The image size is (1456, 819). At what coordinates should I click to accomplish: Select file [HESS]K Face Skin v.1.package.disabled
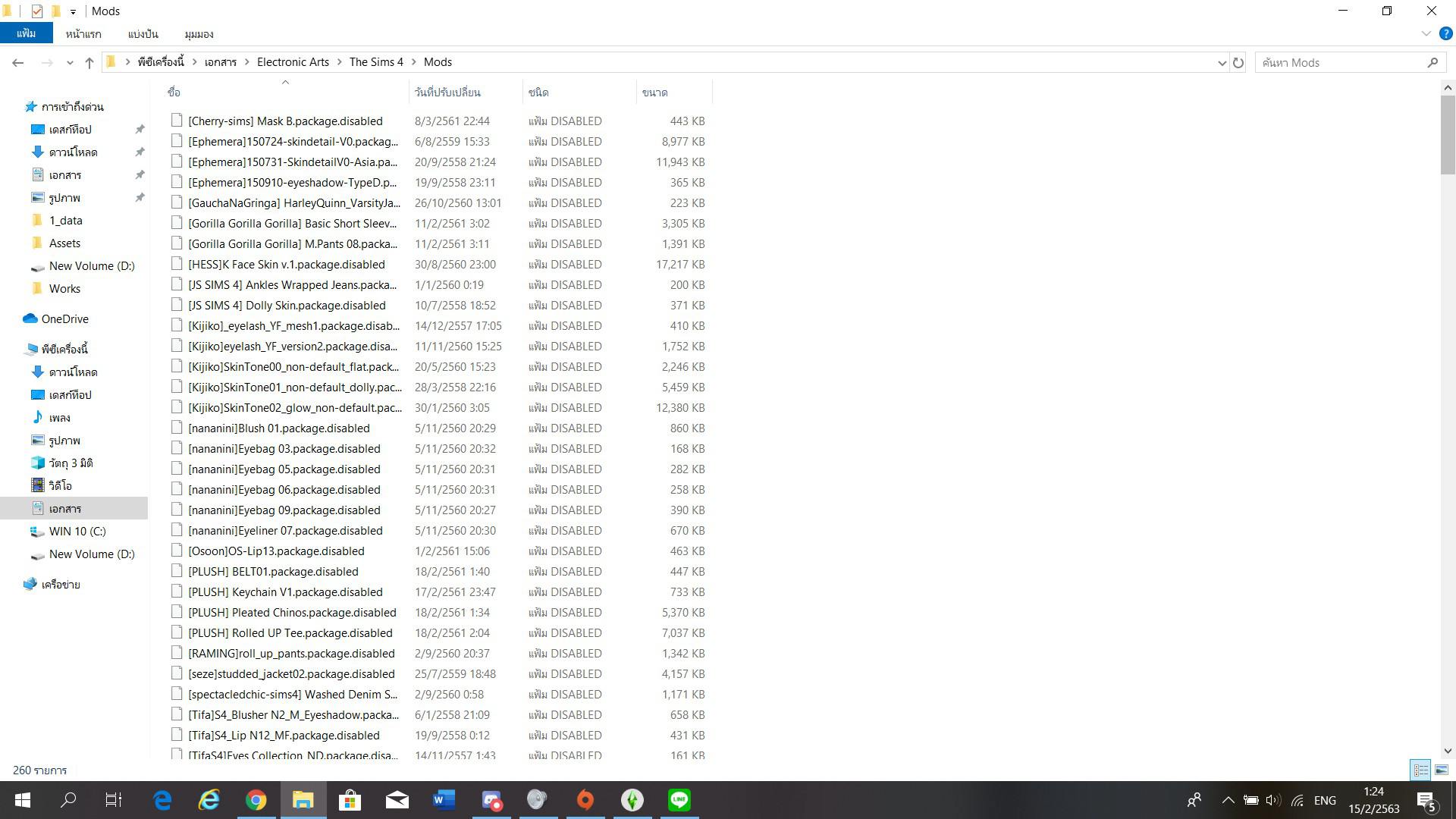[286, 265]
